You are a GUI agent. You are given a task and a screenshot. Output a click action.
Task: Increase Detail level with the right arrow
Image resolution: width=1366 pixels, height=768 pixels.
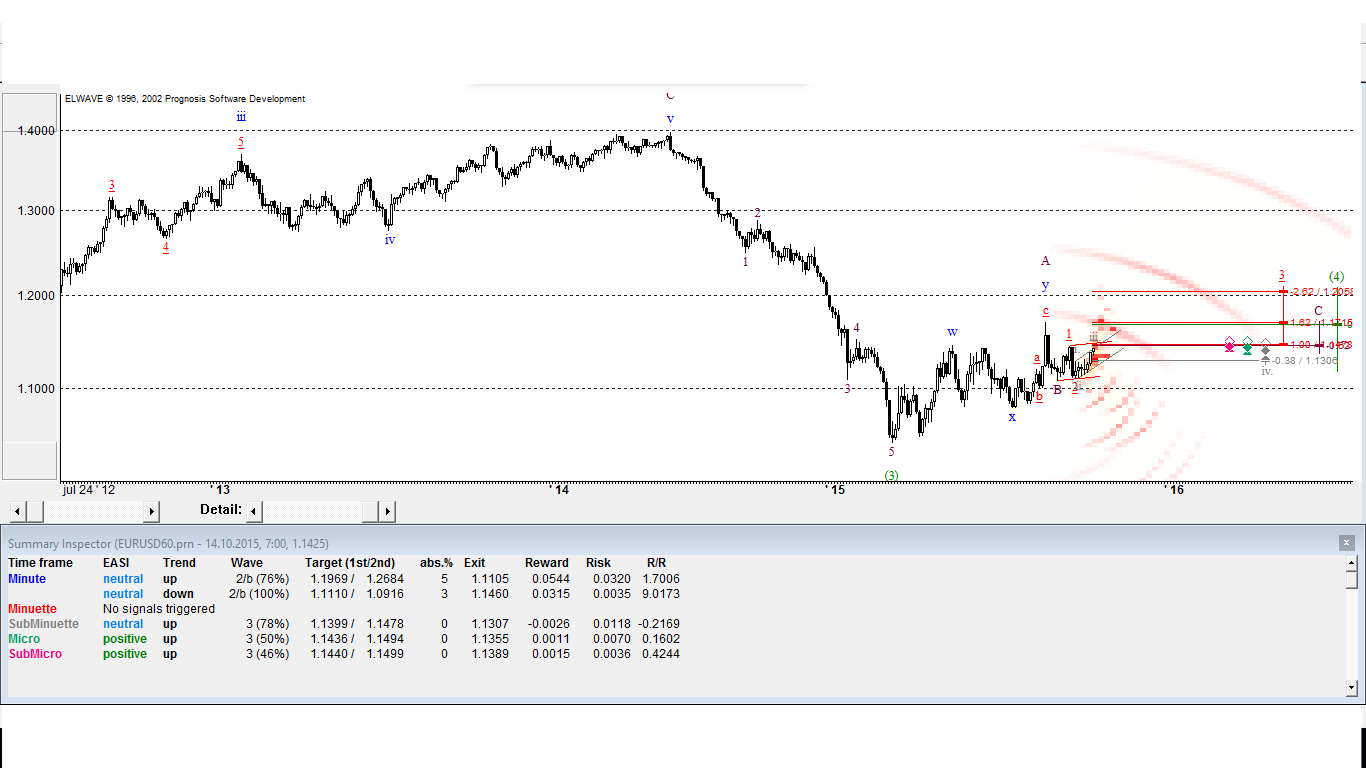coord(387,511)
